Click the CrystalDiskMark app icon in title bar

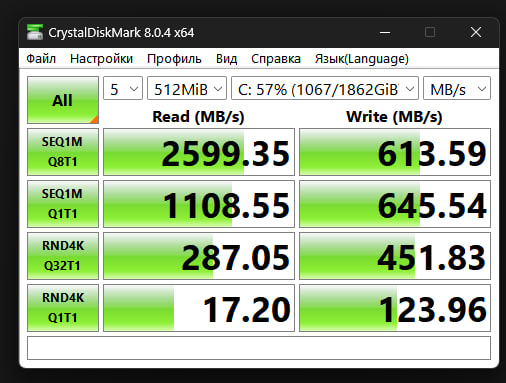pyautogui.click(x=35, y=32)
